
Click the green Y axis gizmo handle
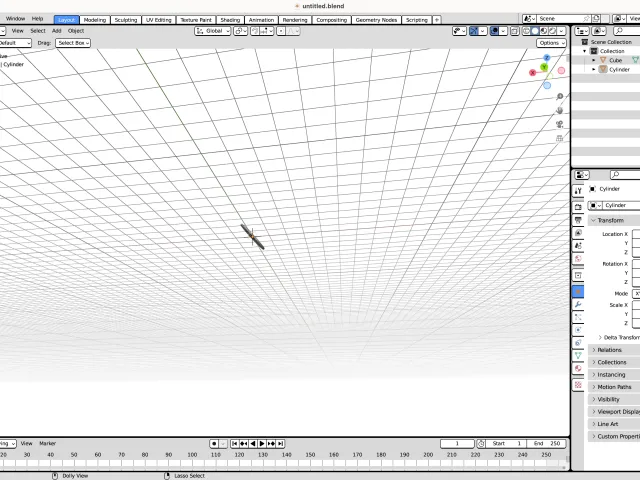pyautogui.click(x=544, y=67)
